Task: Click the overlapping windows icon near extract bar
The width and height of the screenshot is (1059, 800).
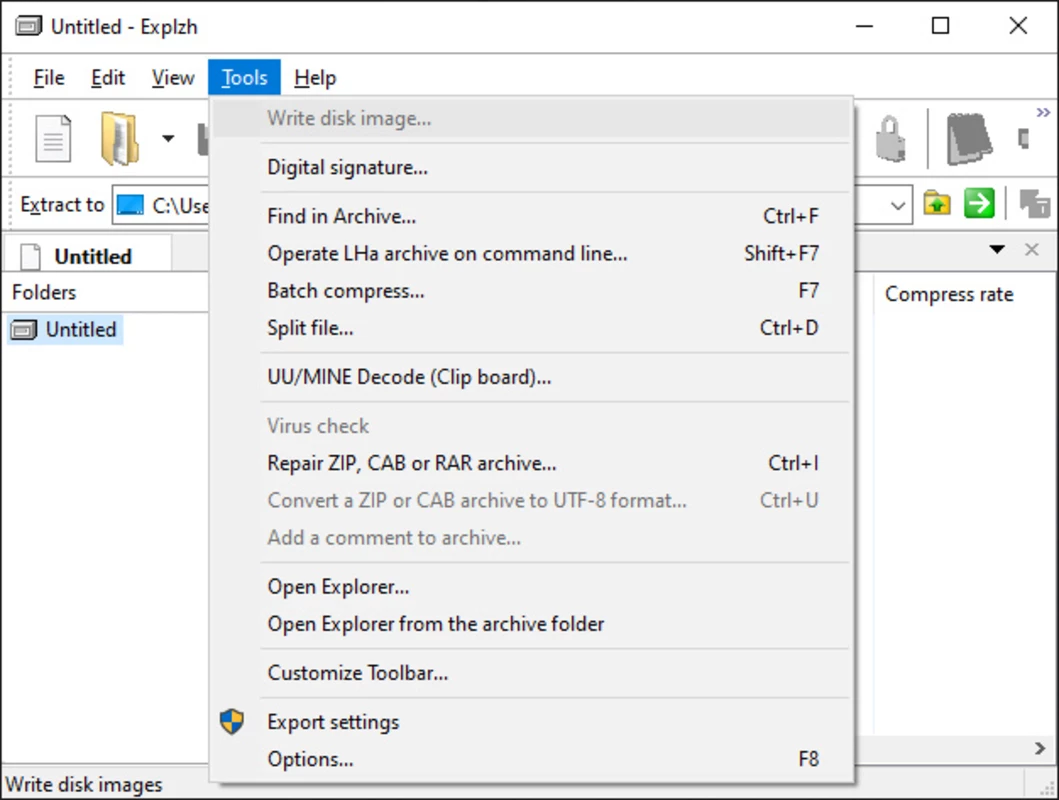Action: tap(1034, 203)
